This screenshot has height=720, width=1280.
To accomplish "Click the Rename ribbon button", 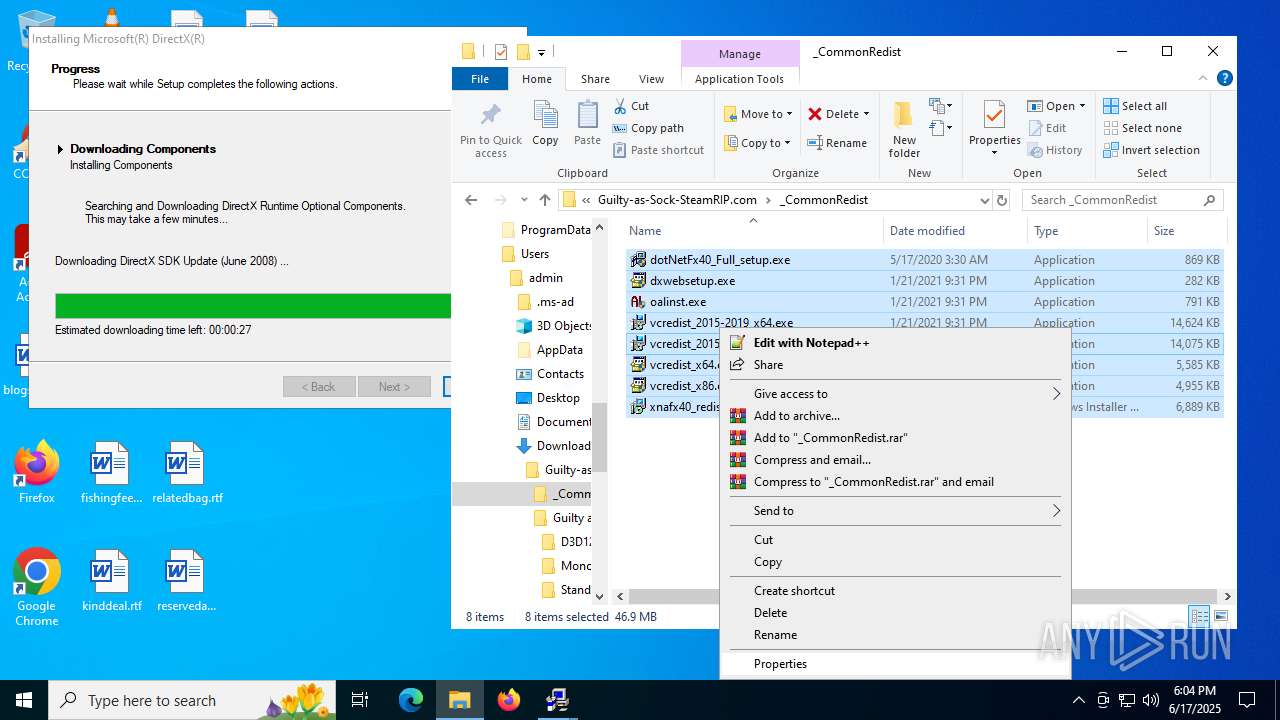I will 837,143.
